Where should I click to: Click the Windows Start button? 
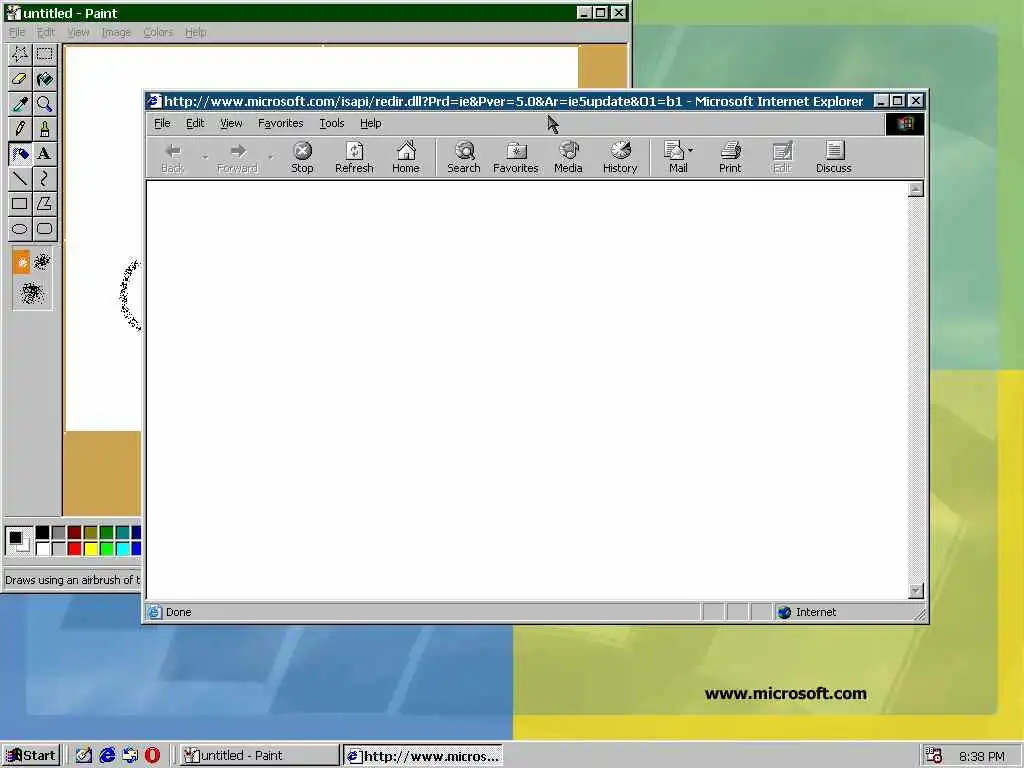[31, 756]
